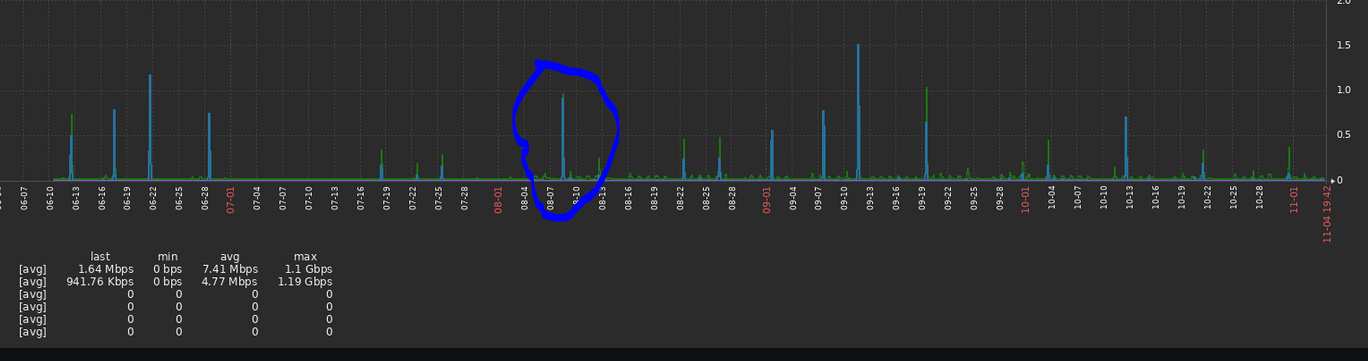Select the max value 1.19 Gbps
This screenshot has height=361, width=1368.
coord(306,282)
